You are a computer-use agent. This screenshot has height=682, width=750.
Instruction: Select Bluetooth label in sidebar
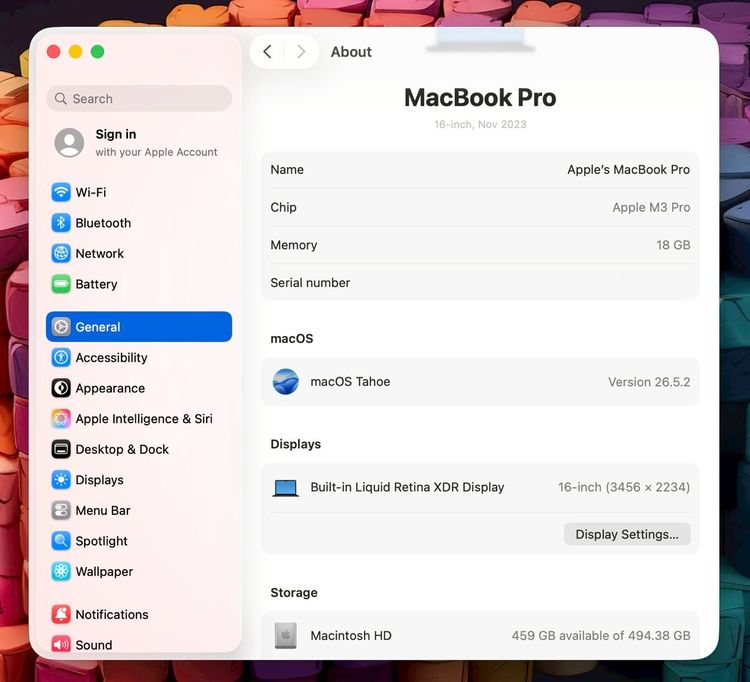coord(103,223)
